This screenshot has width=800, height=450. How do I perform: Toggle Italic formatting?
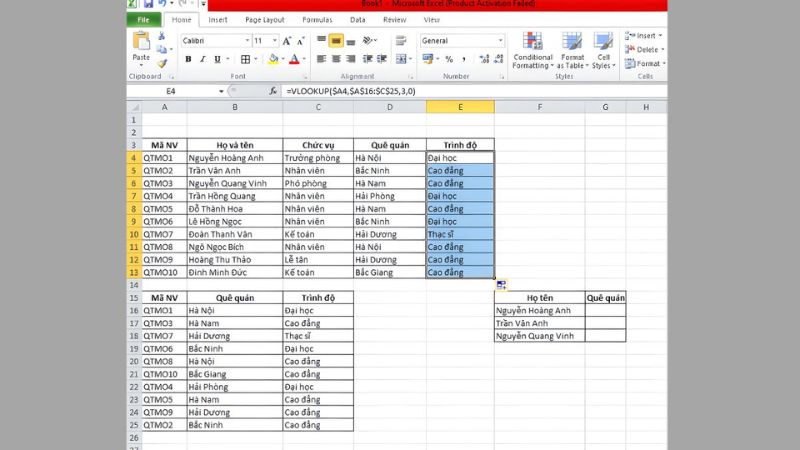(203, 59)
